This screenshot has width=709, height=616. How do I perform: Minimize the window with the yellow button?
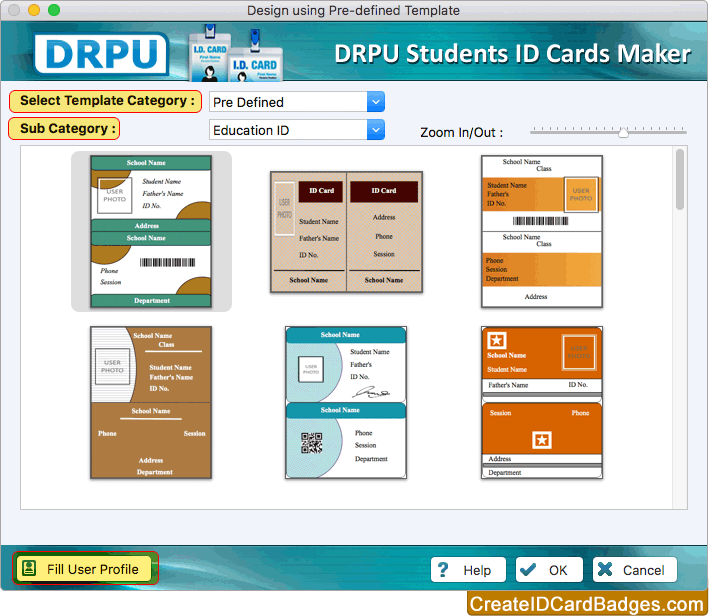click(x=34, y=9)
